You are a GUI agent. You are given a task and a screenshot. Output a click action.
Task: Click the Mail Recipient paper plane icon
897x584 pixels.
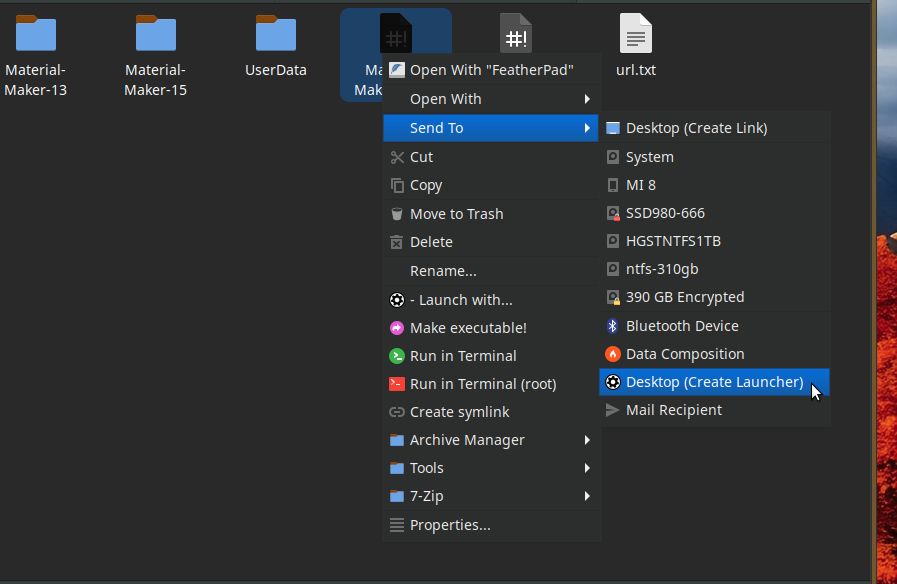pyautogui.click(x=613, y=410)
